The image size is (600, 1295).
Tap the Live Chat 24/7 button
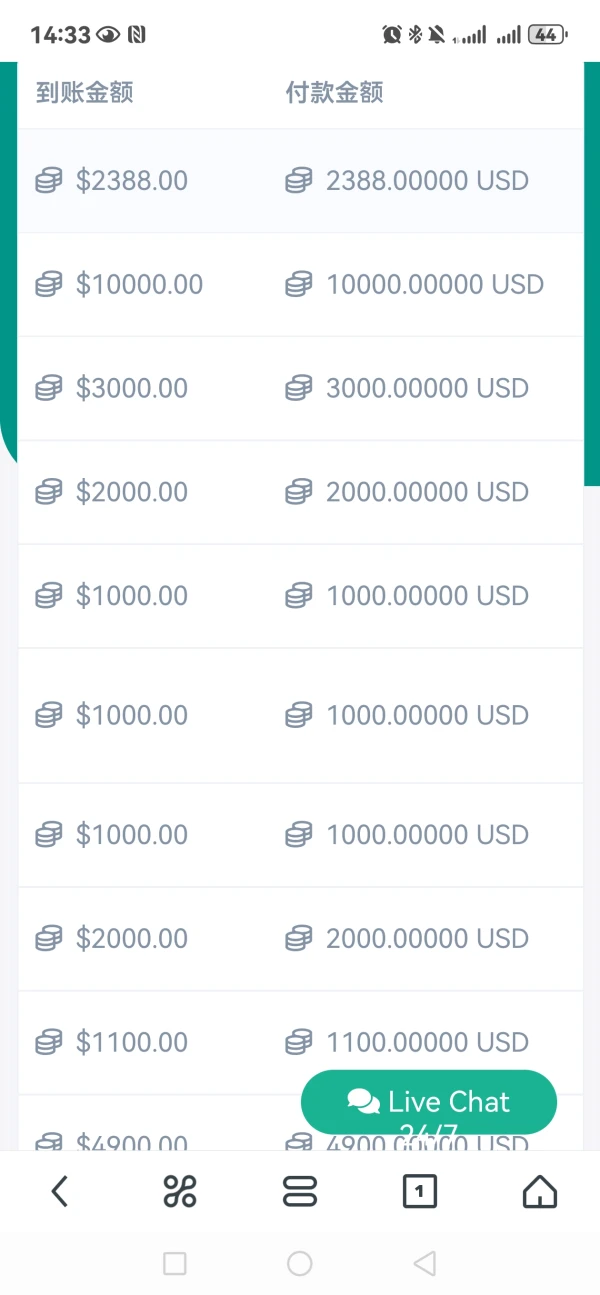click(x=429, y=1103)
